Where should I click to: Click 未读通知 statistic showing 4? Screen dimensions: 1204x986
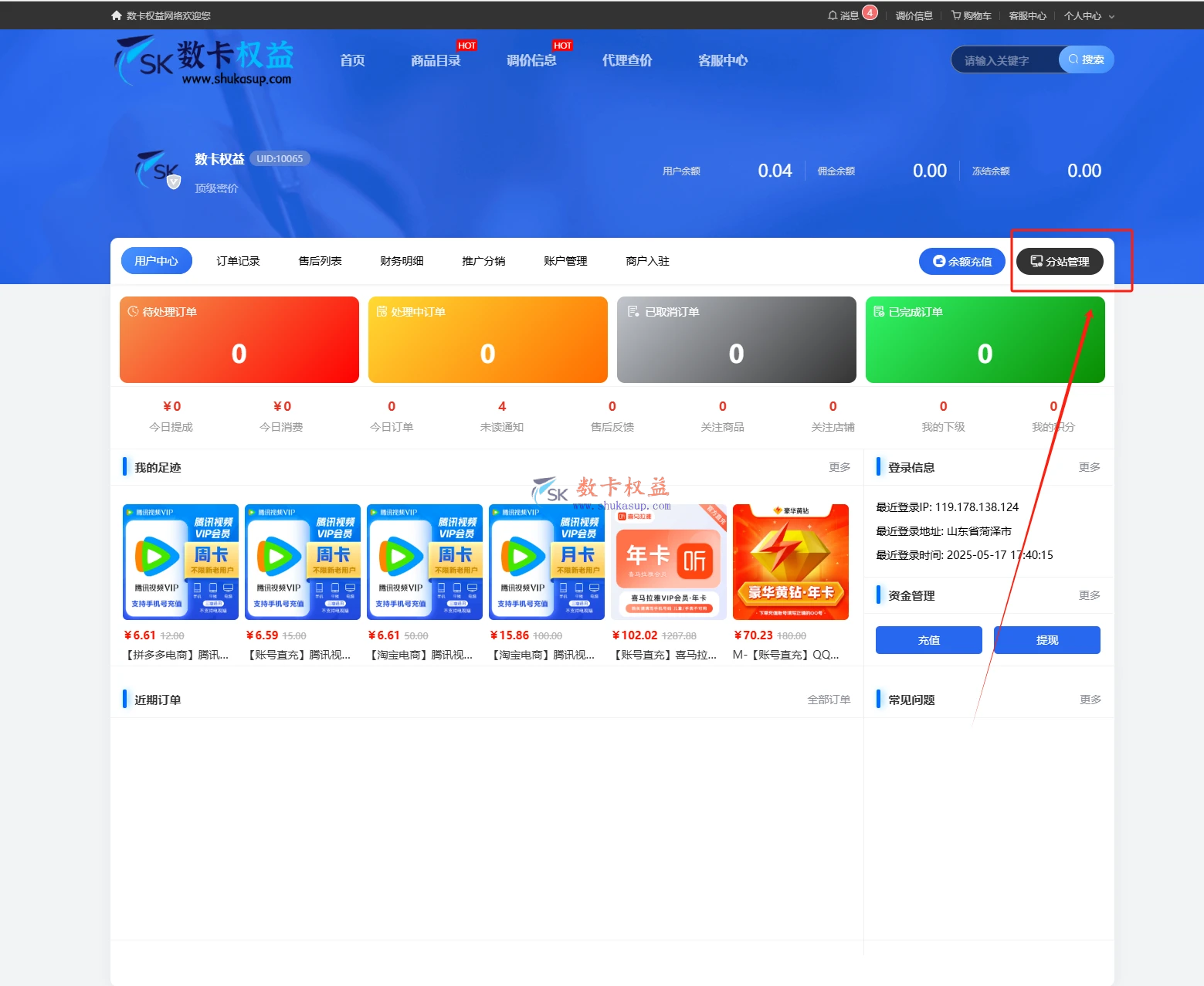(x=502, y=416)
